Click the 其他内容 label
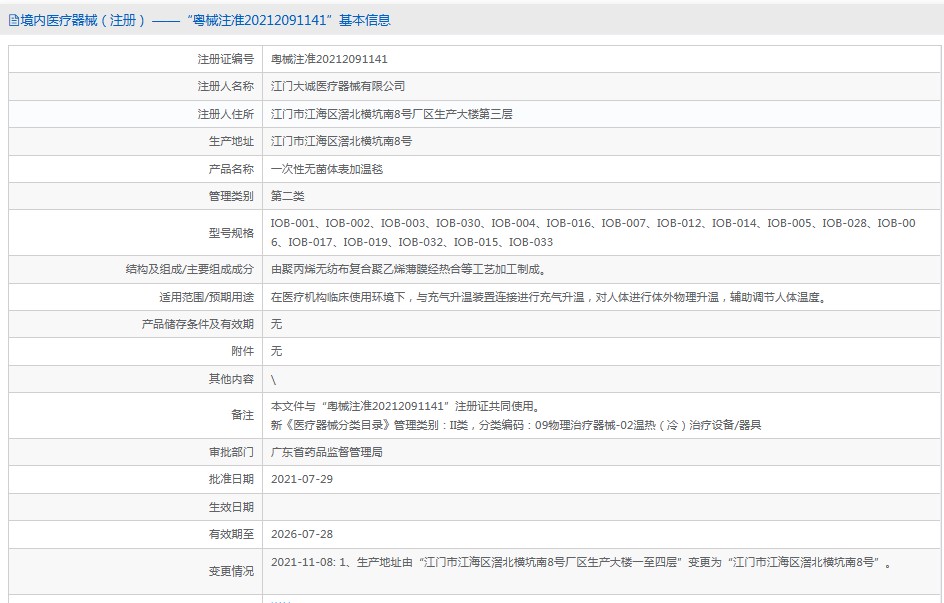The image size is (944, 603). [x=231, y=379]
